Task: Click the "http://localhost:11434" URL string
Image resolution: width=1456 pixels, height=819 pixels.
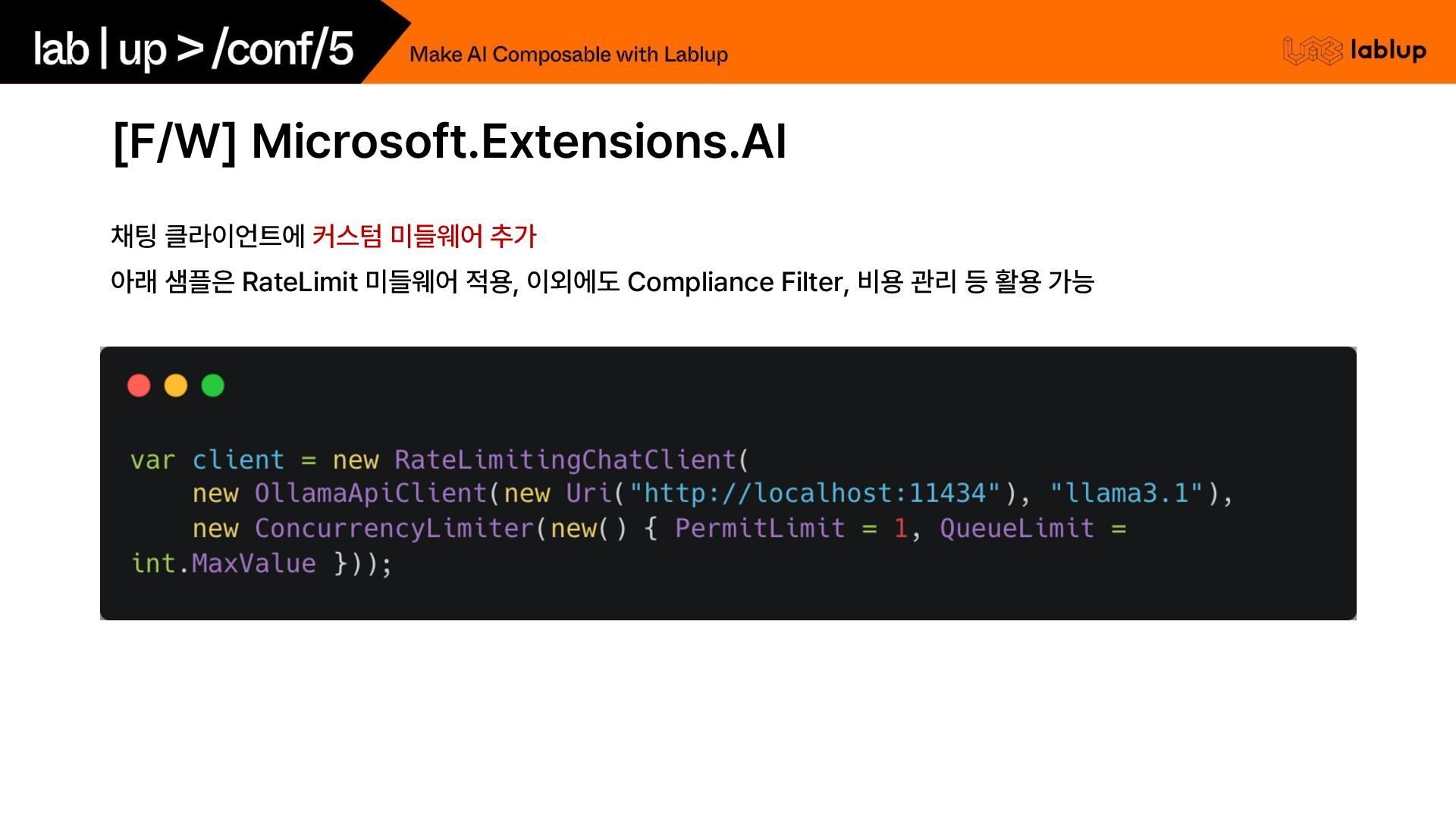Action: 814,494
